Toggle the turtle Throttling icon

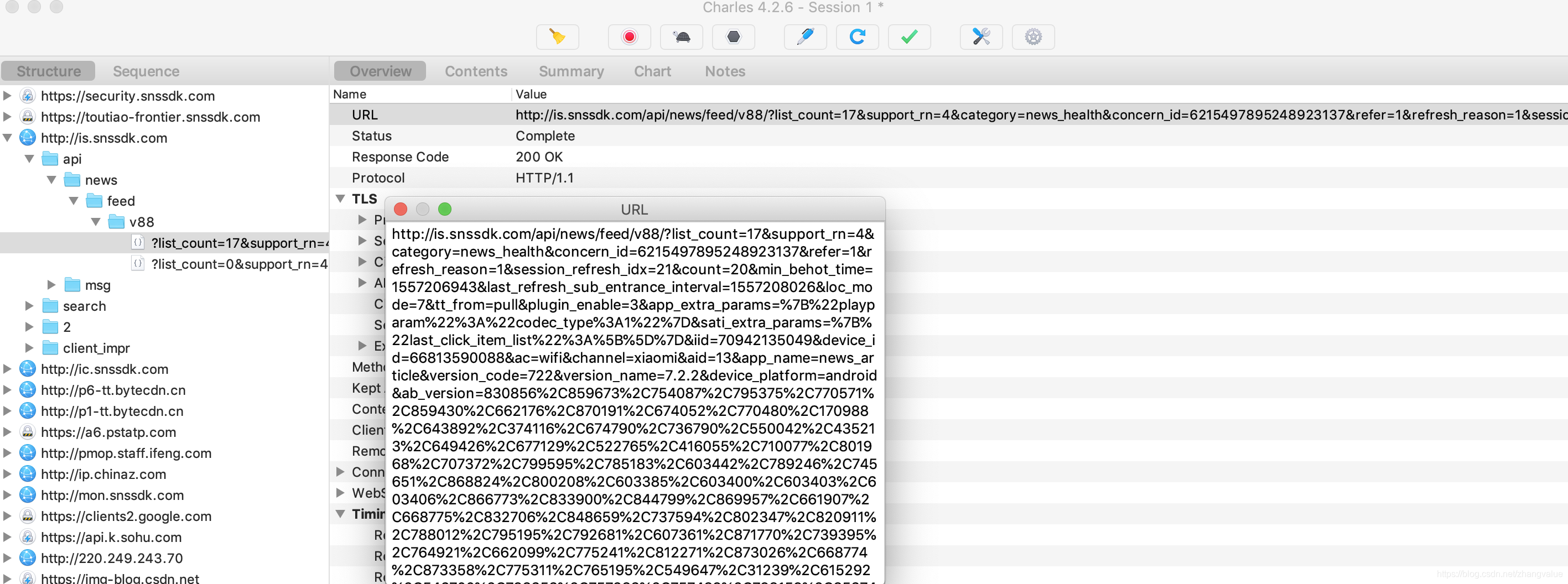pos(682,37)
